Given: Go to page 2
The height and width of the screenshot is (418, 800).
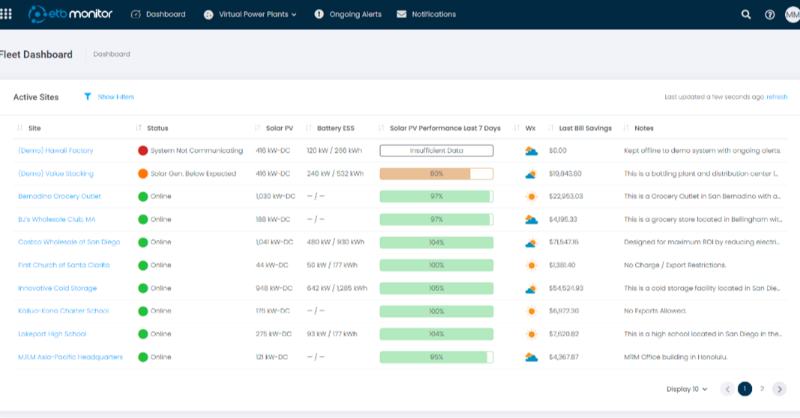Looking at the screenshot, I should [x=762, y=389].
